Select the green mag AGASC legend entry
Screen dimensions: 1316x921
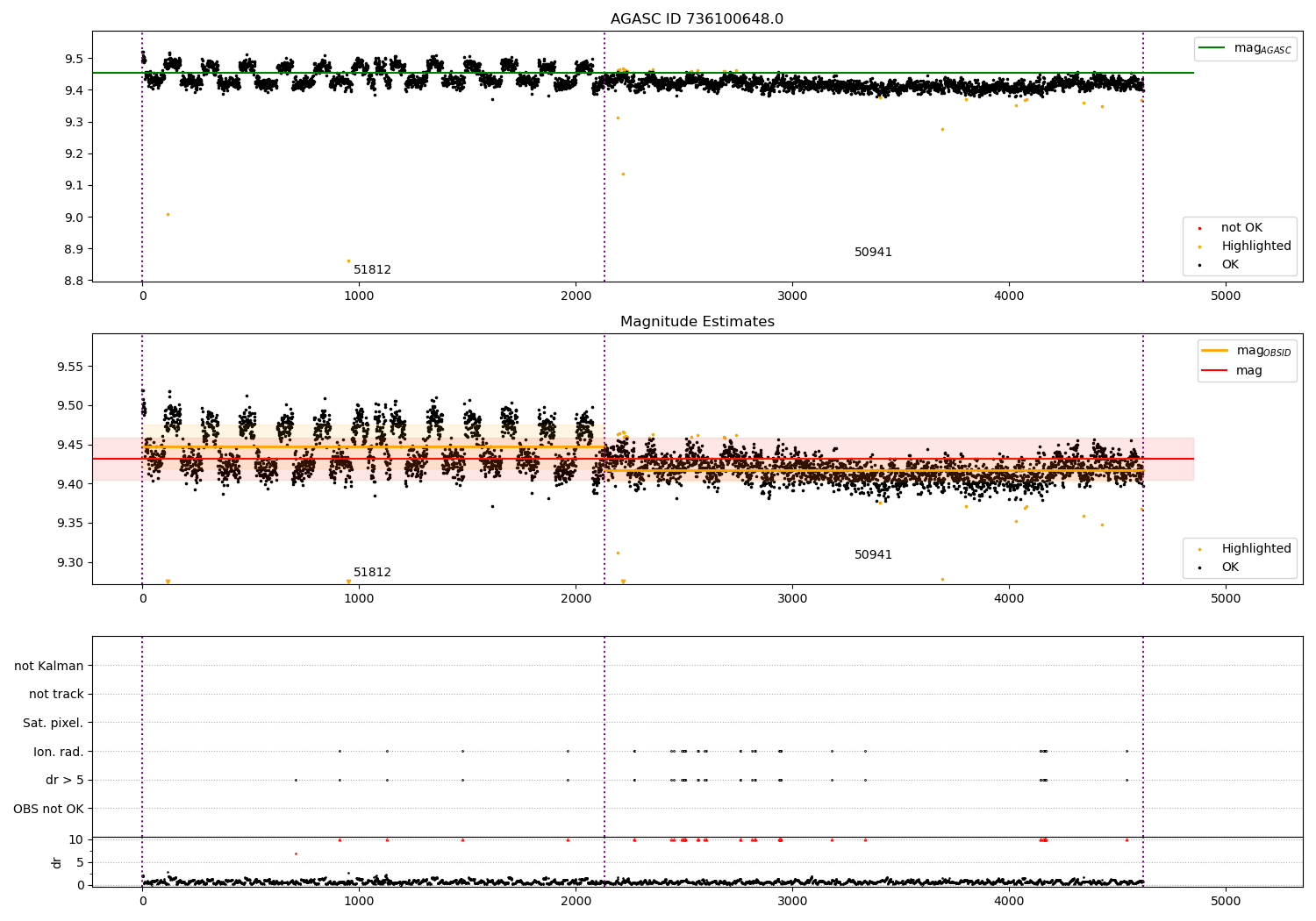(1245, 48)
